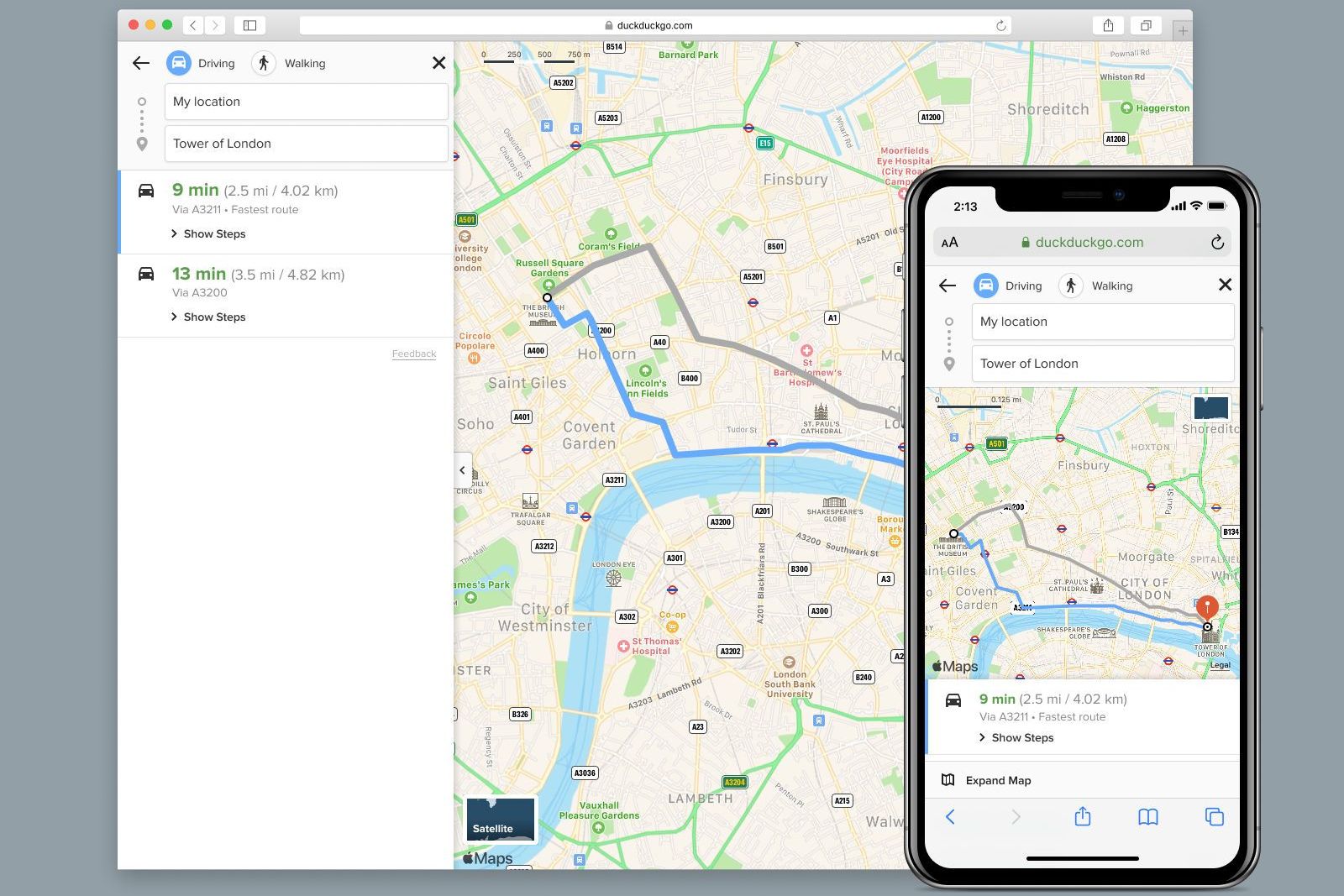Tap share icon in phone Safari toolbar
The height and width of the screenshot is (896, 1344).
tap(1082, 816)
